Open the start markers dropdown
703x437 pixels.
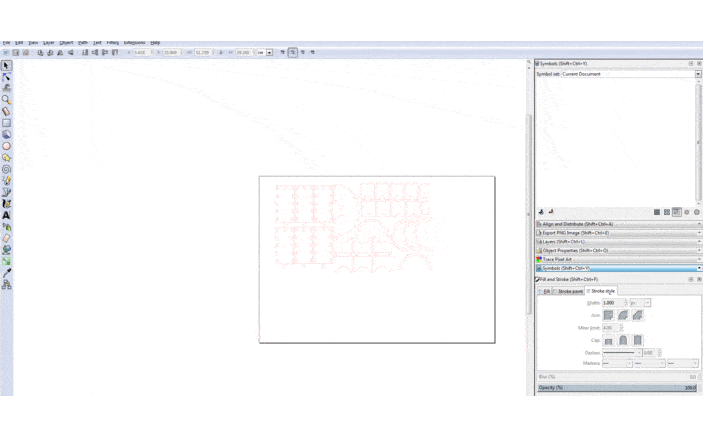[x=617, y=363]
